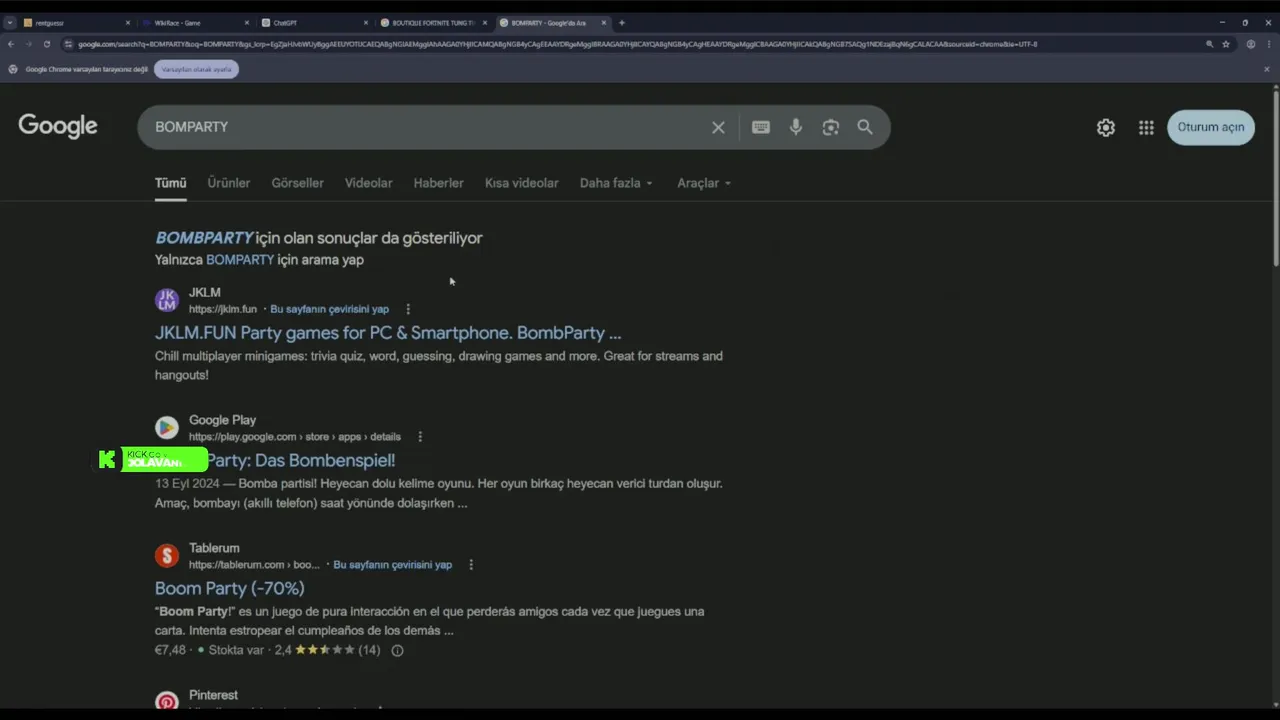
Task: Bookmark this page with the star icon
Action: coord(1226,44)
